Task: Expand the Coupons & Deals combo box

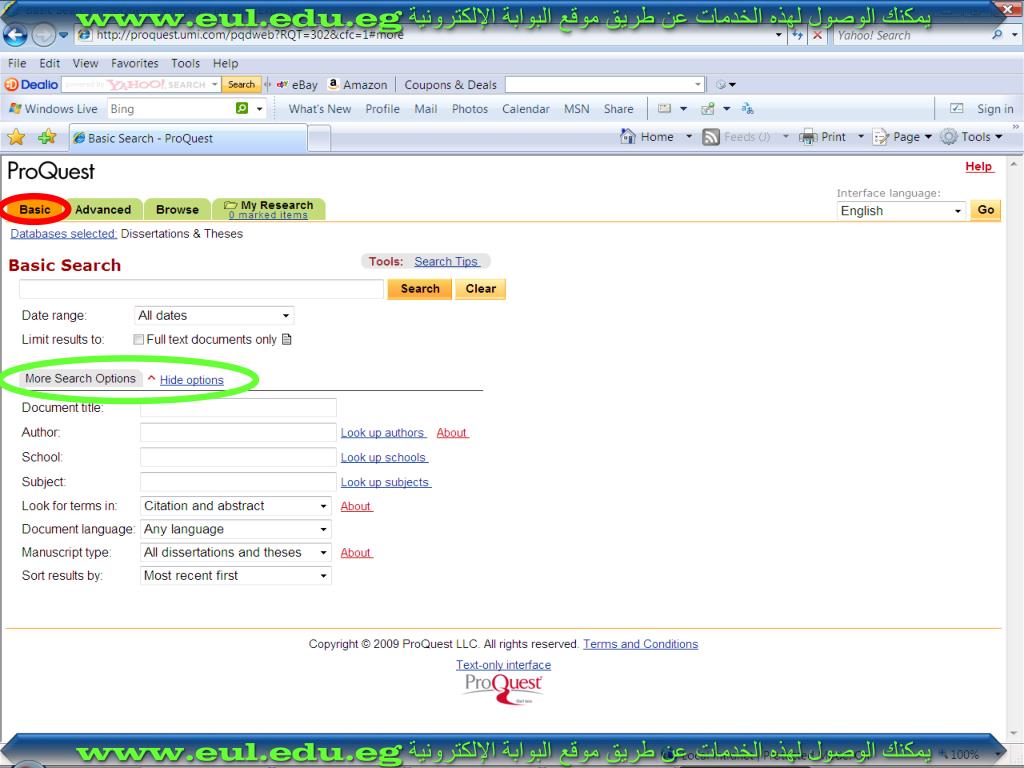Action: coord(697,84)
